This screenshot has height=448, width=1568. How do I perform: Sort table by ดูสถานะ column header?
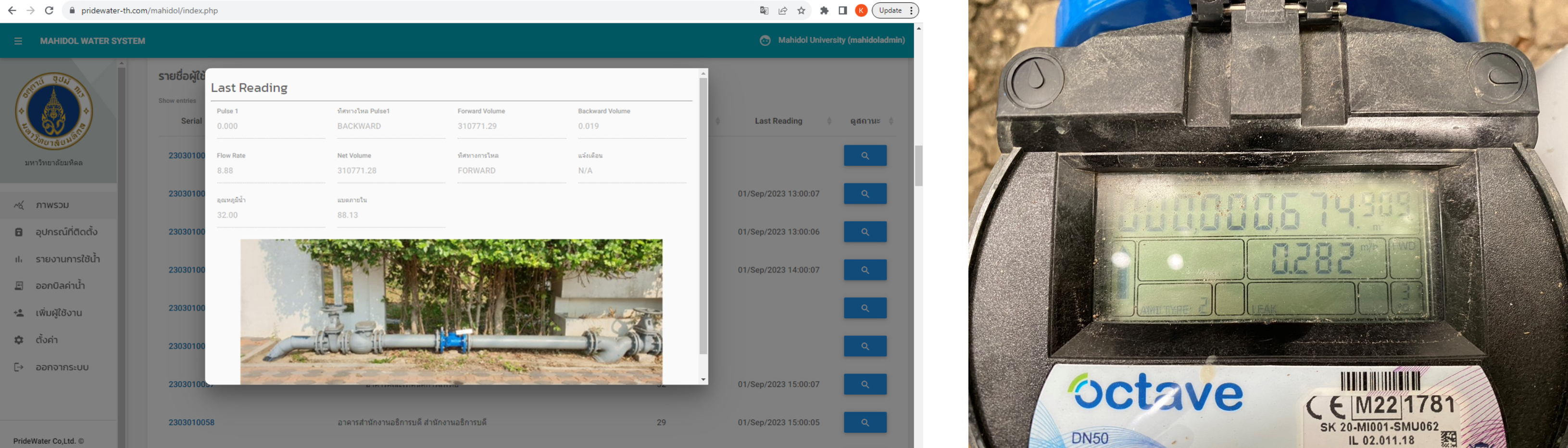tap(865, 121)
